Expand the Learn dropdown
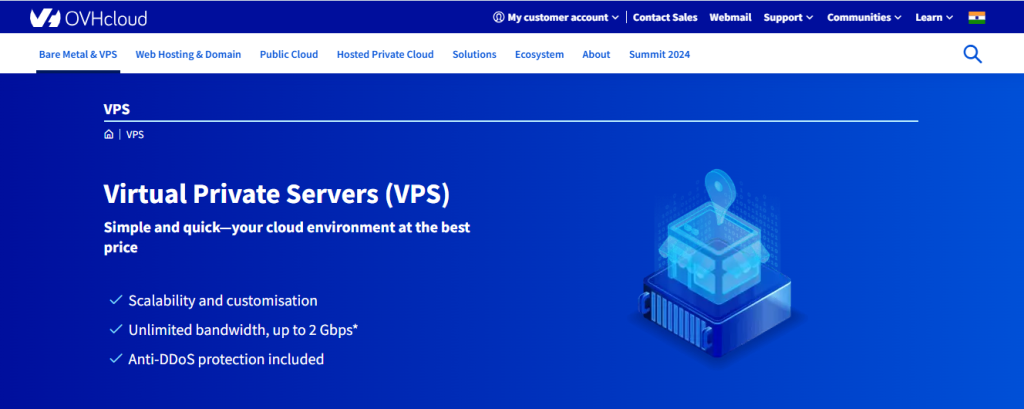 coord(934,17)
